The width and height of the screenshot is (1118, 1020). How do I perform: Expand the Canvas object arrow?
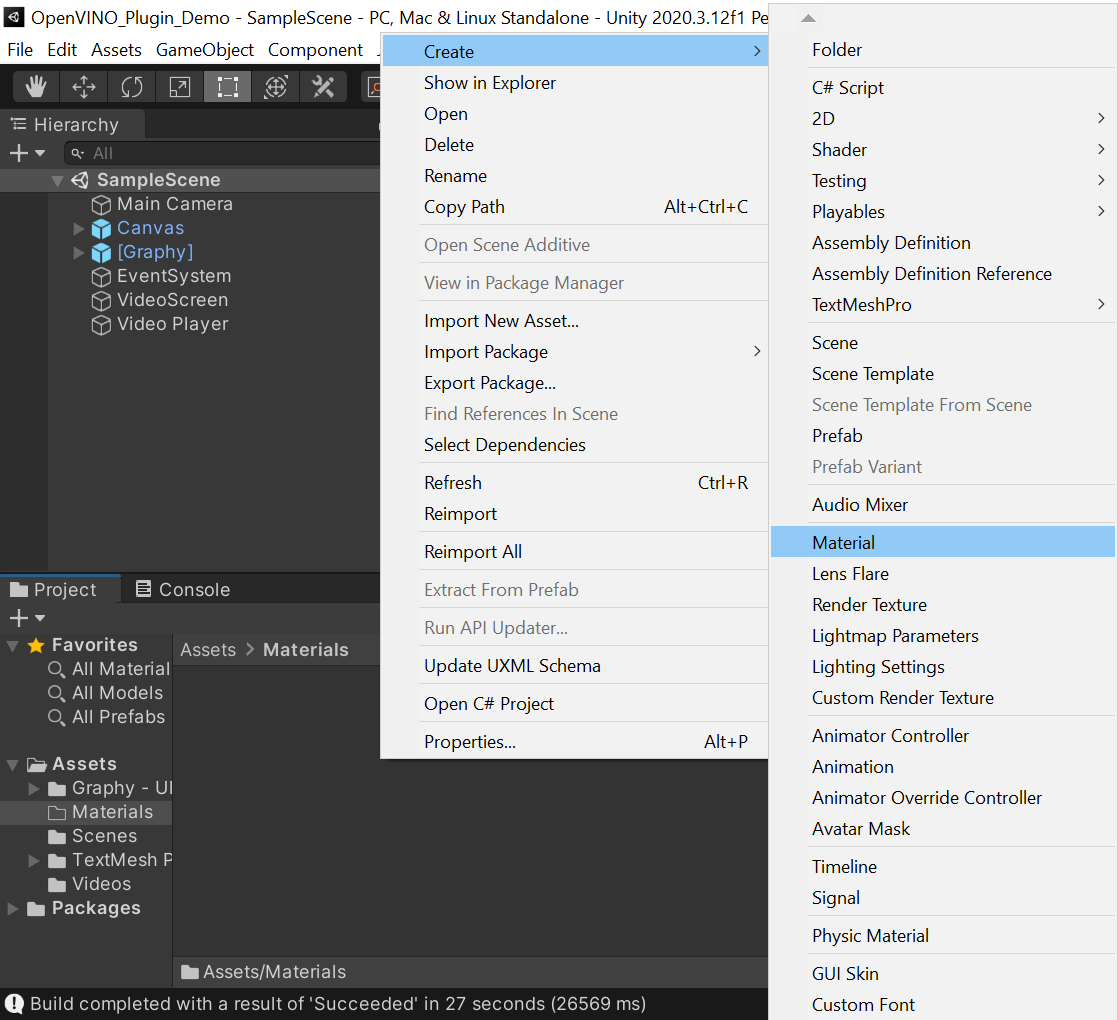click(79, 229)
